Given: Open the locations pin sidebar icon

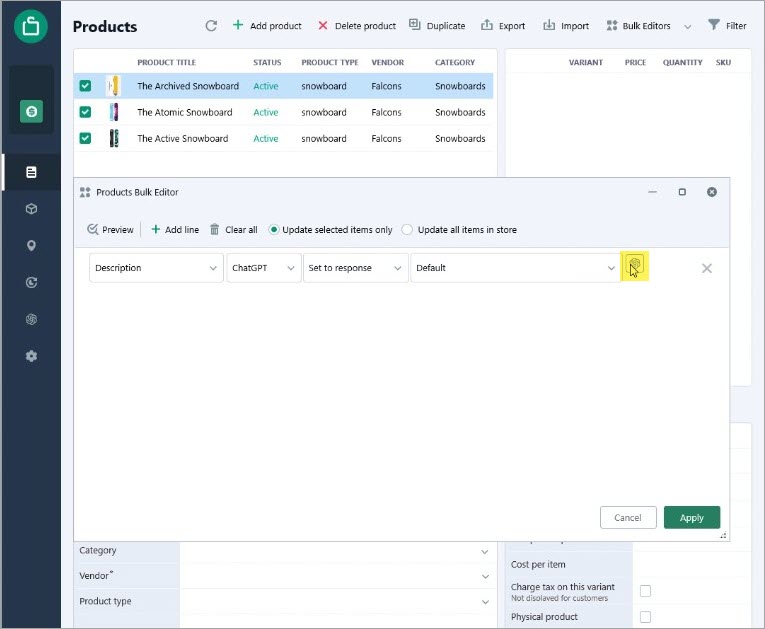Looking at the screenshot, I should pyautogui.click(x=31, y=245).
